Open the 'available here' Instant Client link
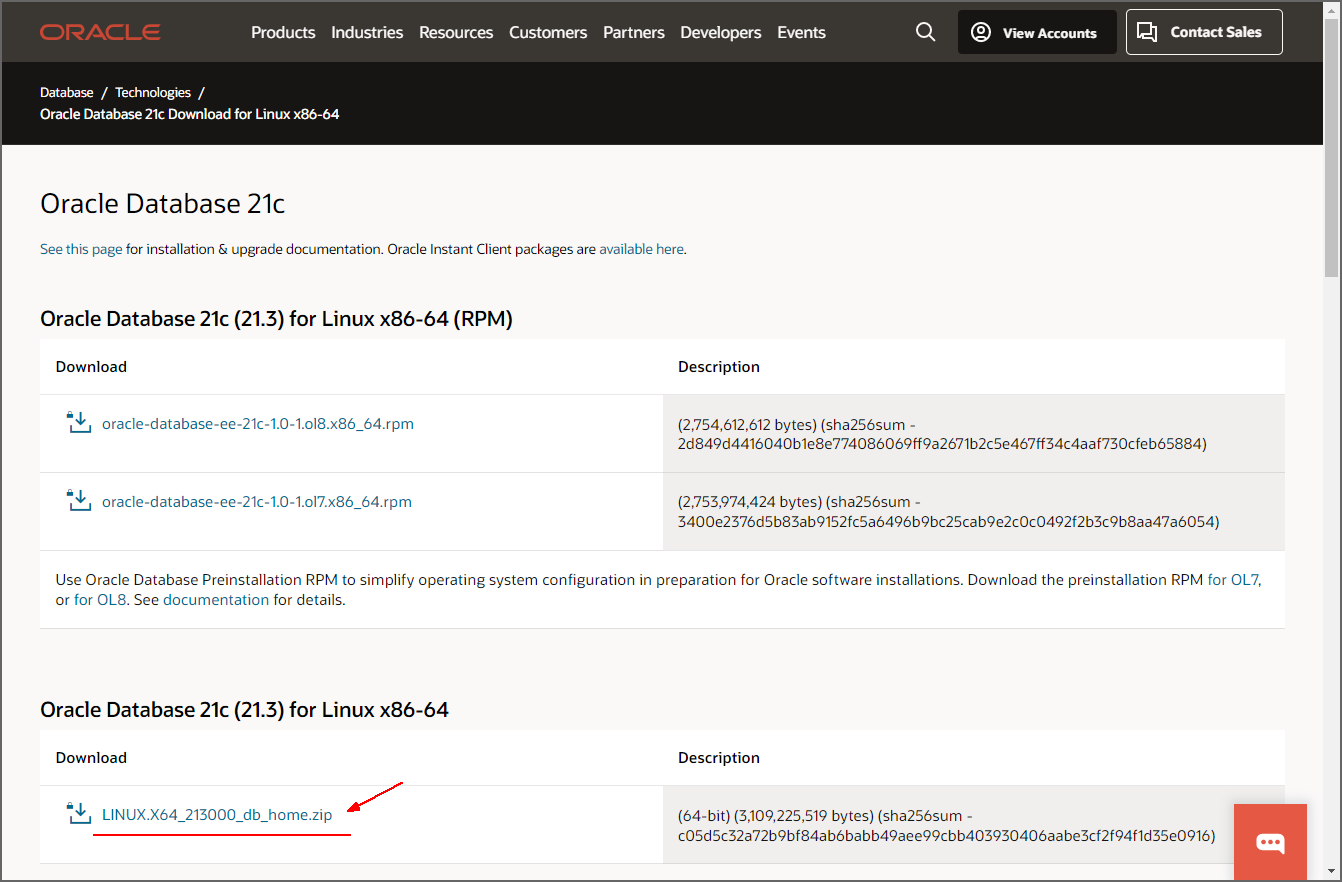Image resolution: width=1342 pixels, height=882 pixels. point(642,249)
